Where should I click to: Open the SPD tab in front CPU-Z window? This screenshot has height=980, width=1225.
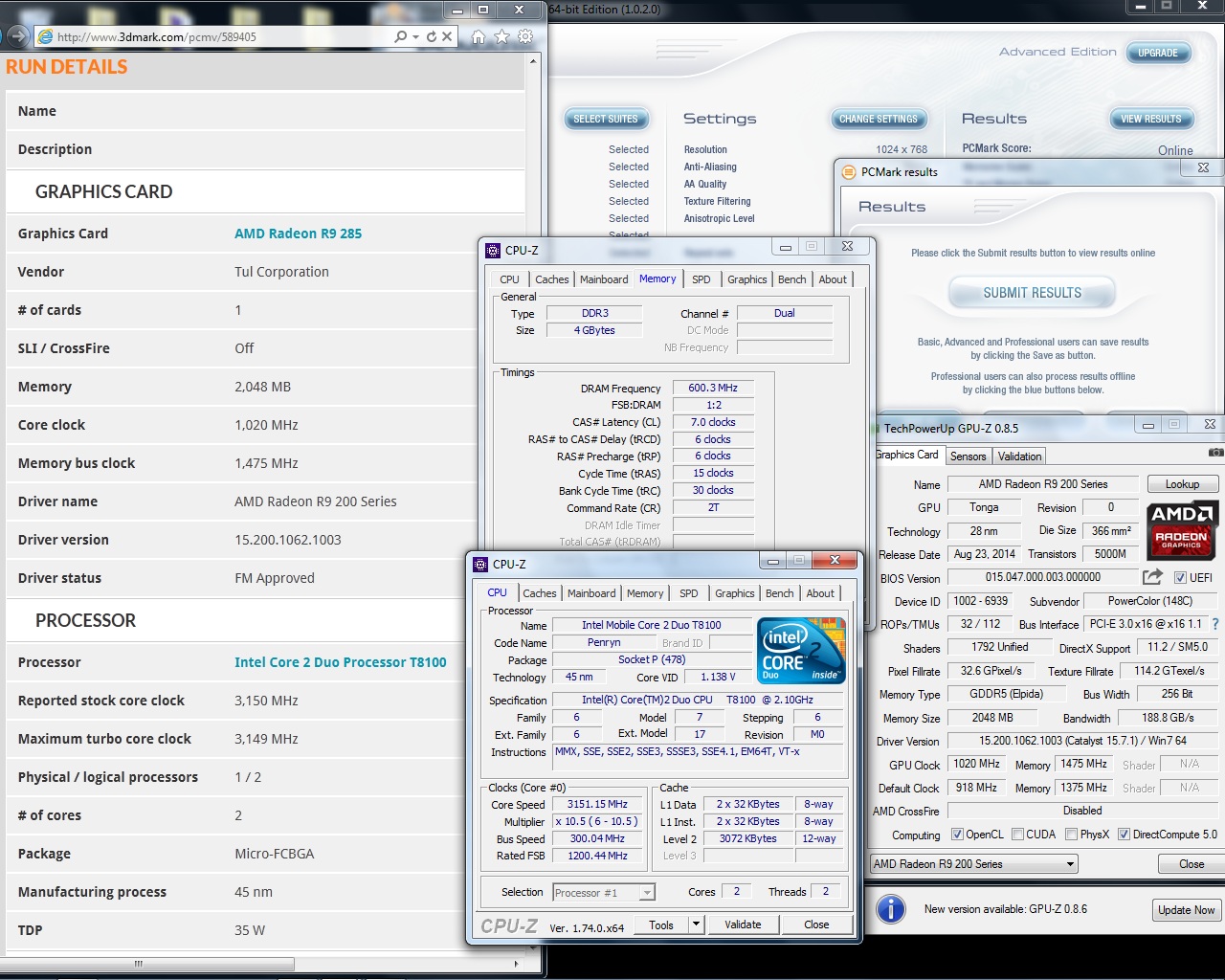(x=689, y=593)
